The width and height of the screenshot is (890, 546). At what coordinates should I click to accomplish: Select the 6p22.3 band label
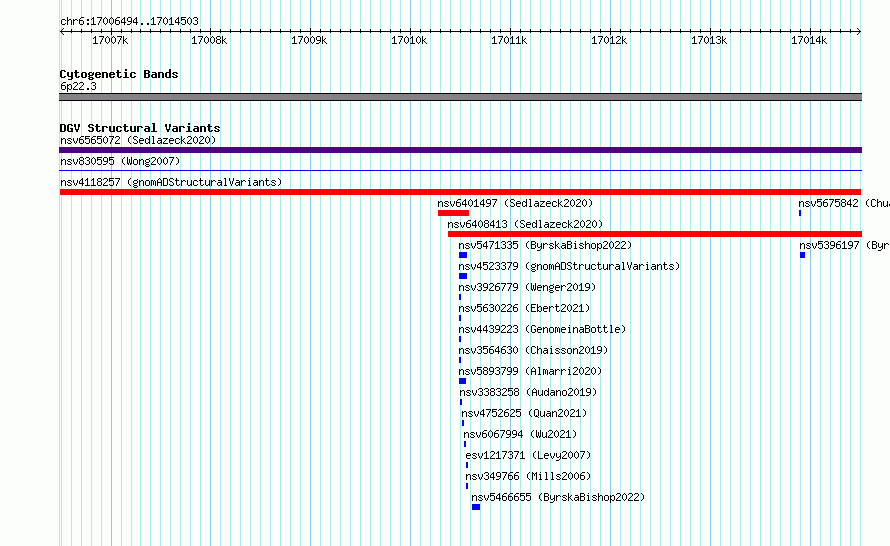tap(78, 86)
